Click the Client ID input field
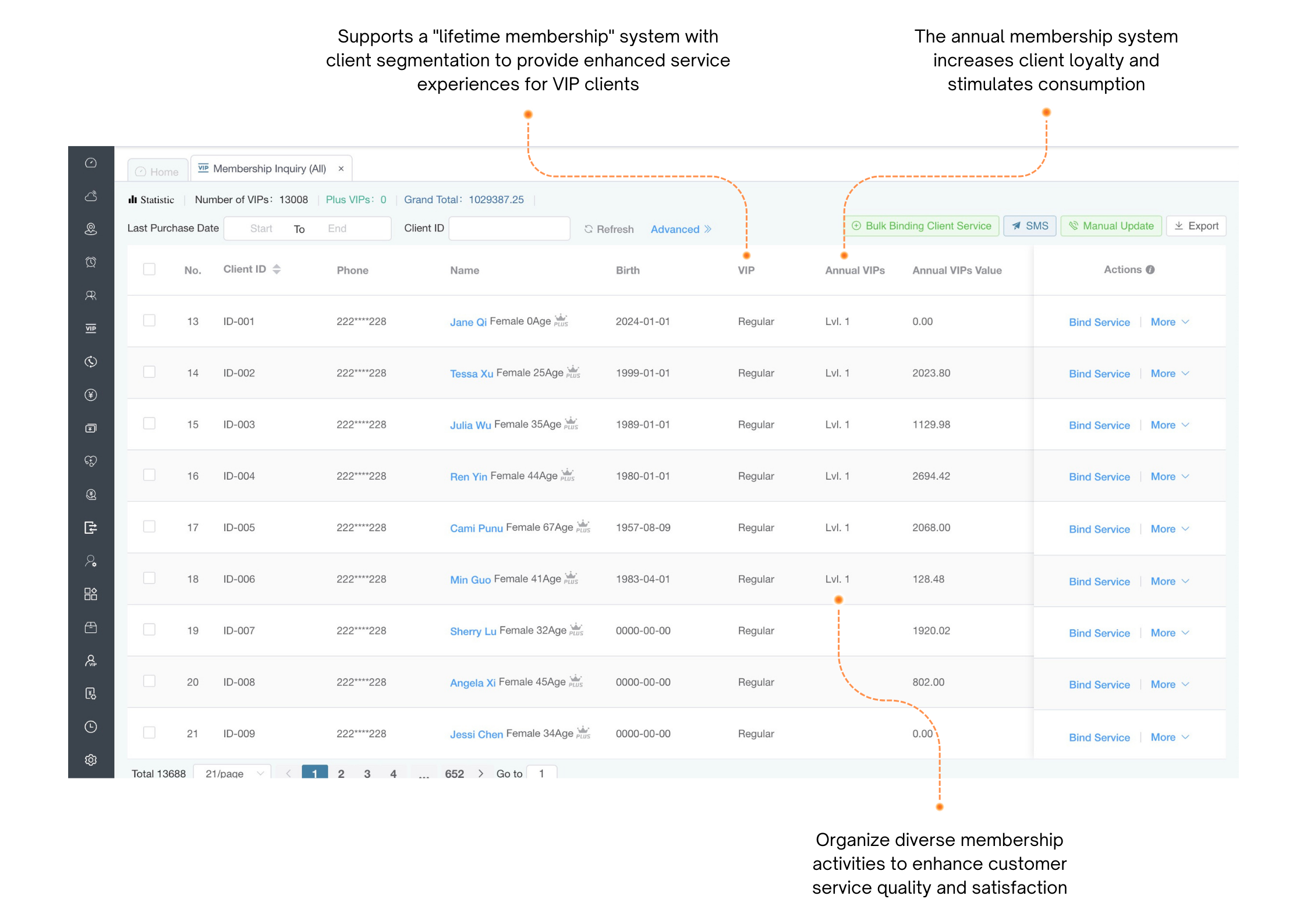The image size is (1307, 924). 509,228
